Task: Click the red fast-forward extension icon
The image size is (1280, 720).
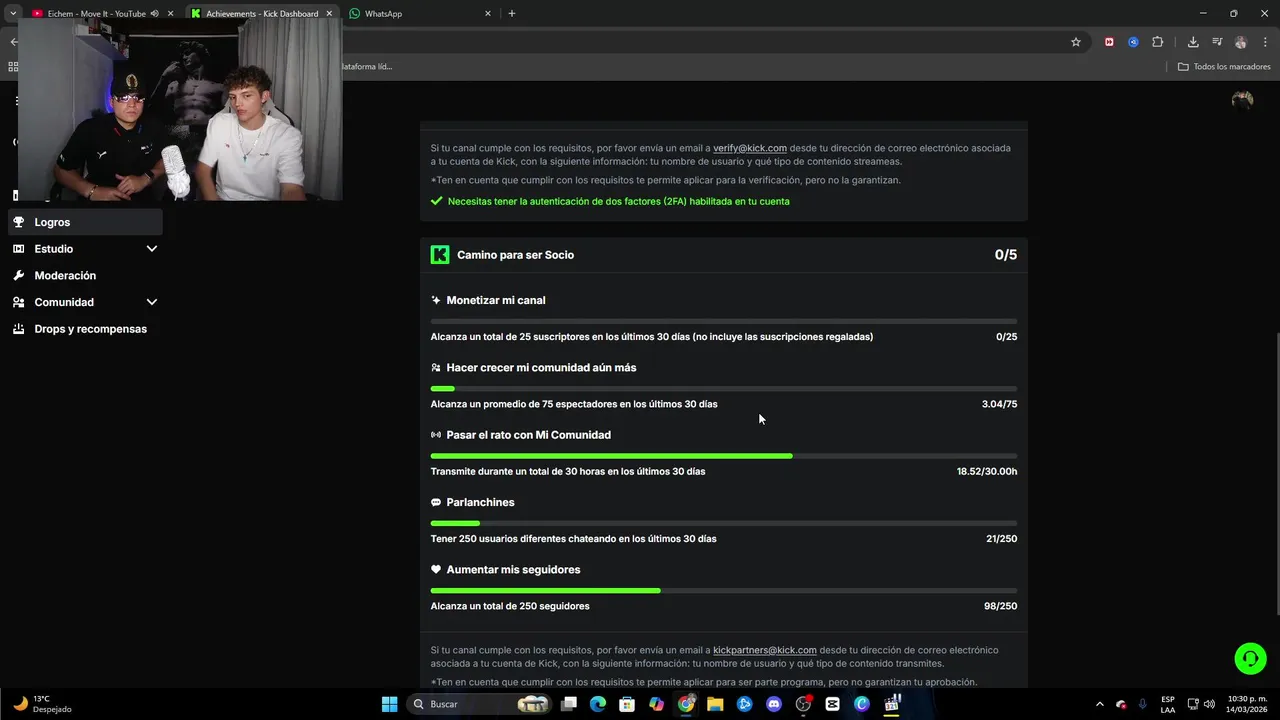Action: click(x=1109, y=42)
